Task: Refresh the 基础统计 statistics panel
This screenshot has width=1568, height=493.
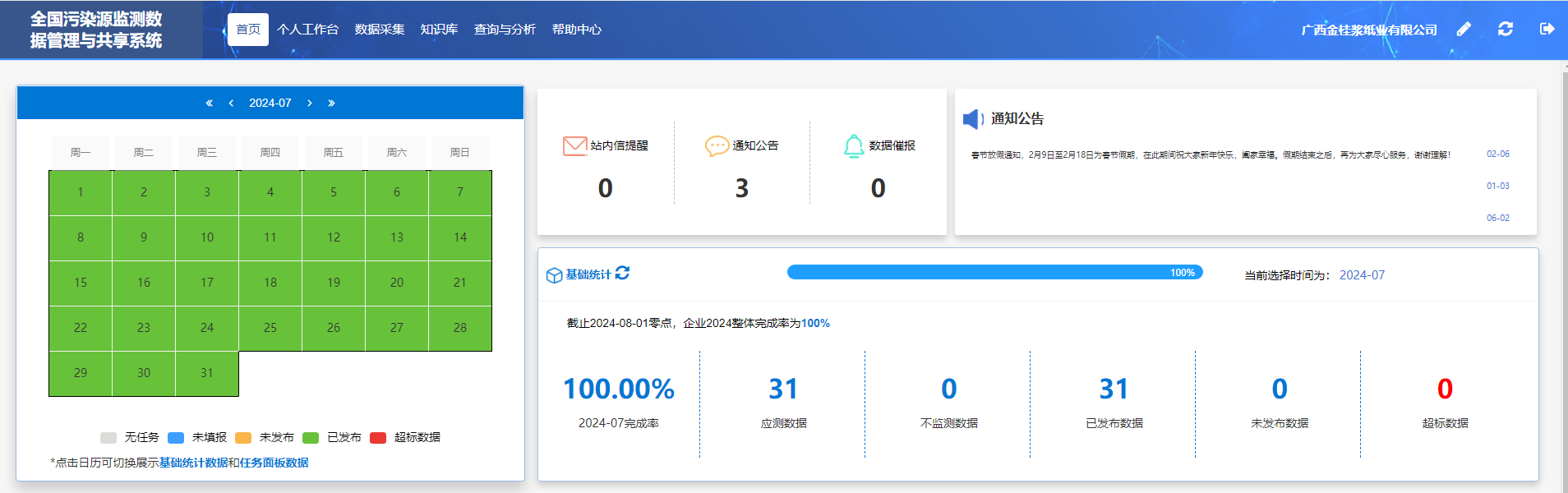Action: (x=622, y=274)
